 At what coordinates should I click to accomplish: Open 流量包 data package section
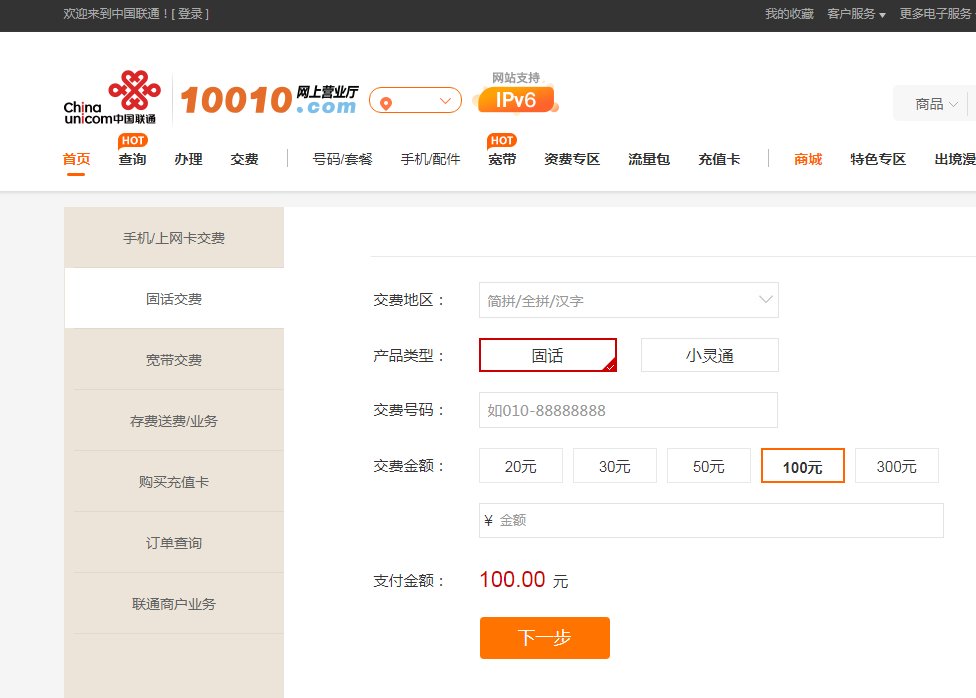(648, 159)
